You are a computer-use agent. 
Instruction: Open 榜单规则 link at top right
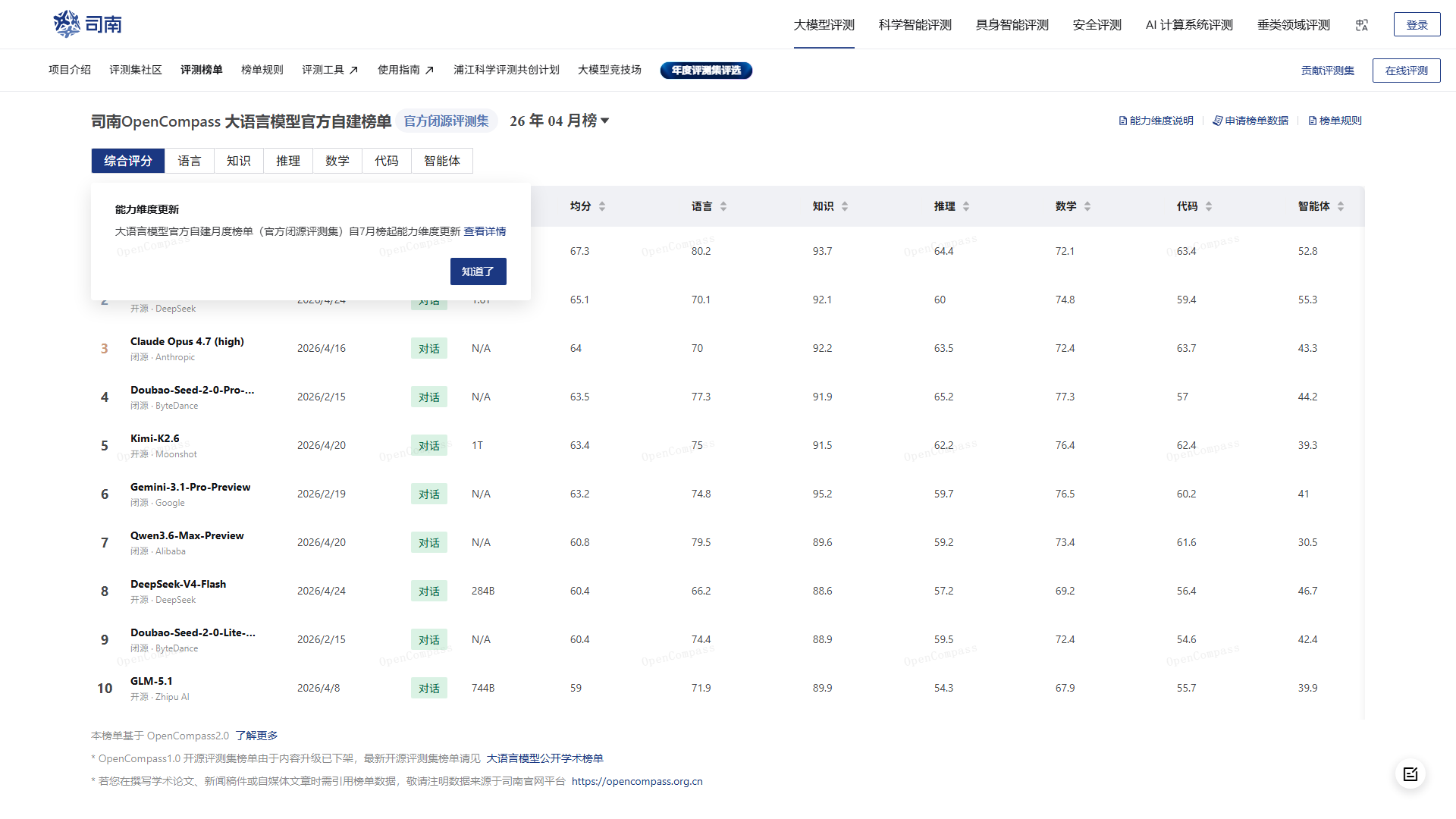coord(1335,121)
